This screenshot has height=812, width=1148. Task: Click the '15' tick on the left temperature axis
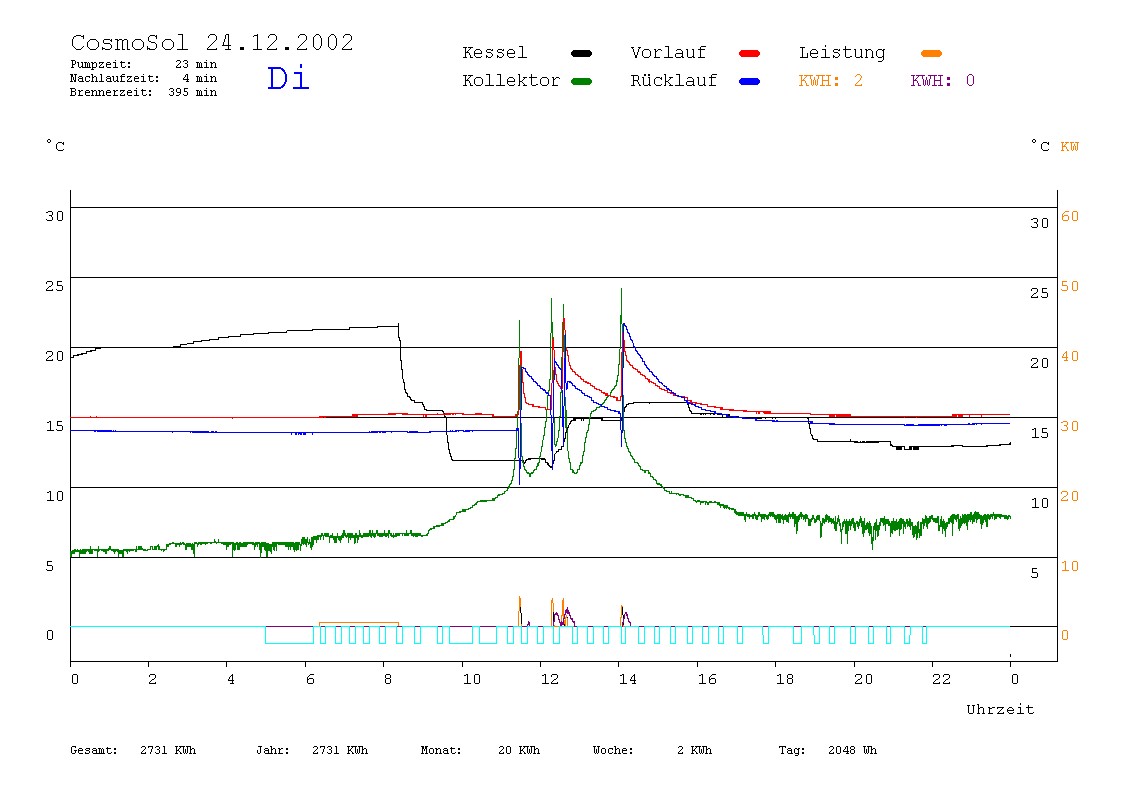[x=55, y=426]
